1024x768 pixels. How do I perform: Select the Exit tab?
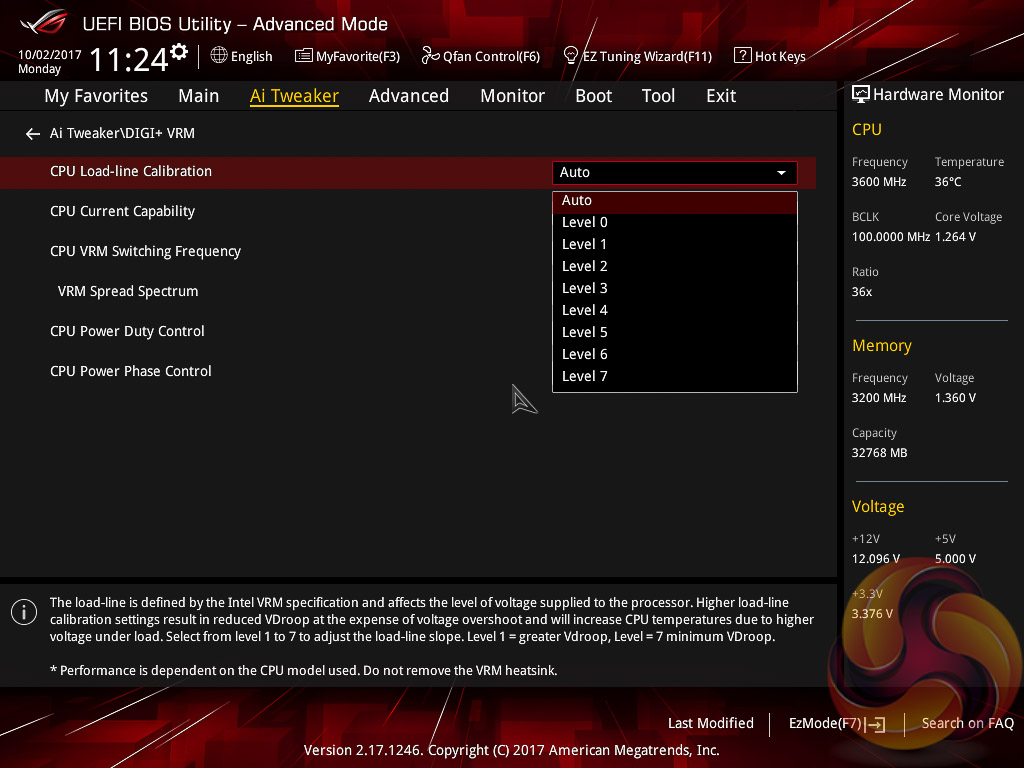[x=721, y=96]
